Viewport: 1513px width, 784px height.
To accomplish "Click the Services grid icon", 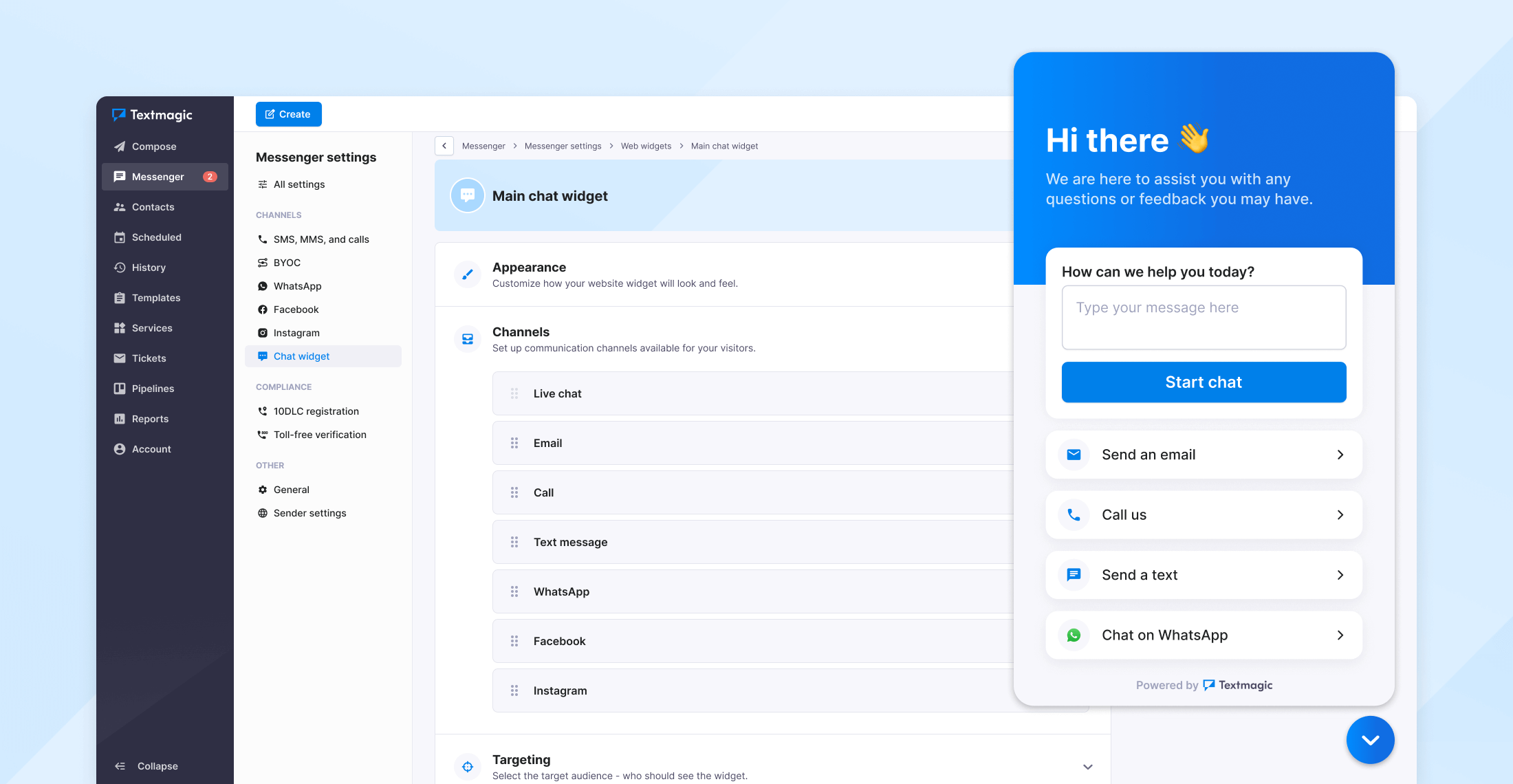I will 120,328.
